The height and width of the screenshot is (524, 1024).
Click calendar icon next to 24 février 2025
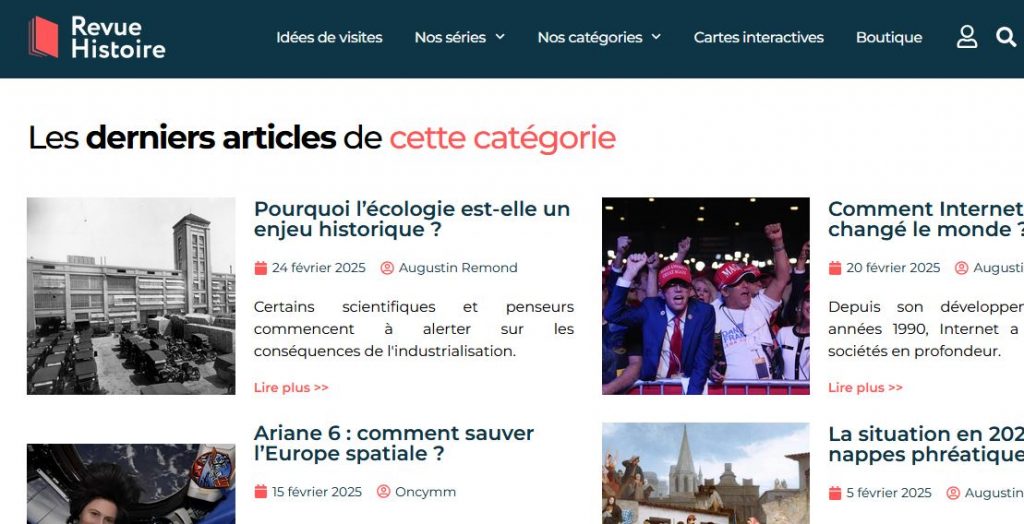(261, 268)
